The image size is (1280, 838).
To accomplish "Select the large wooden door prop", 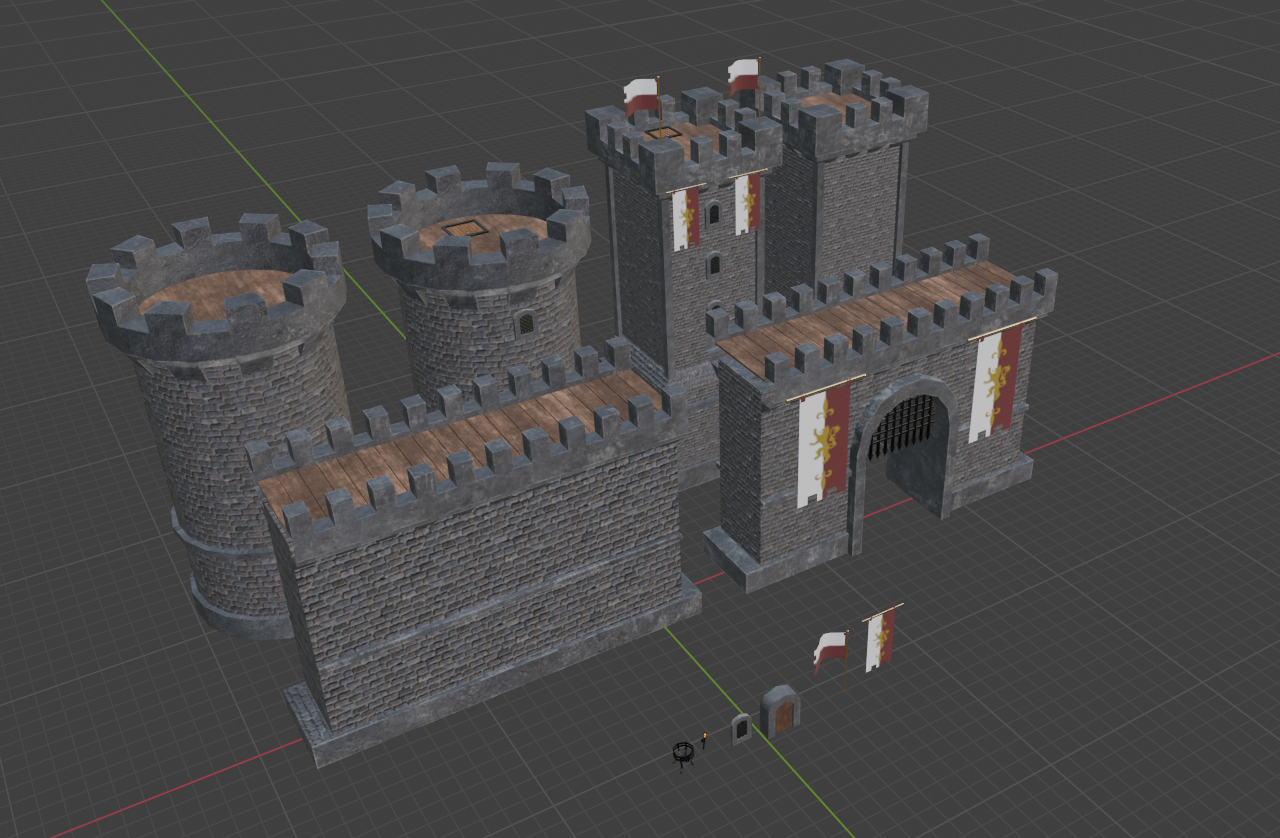I will 782,715.
